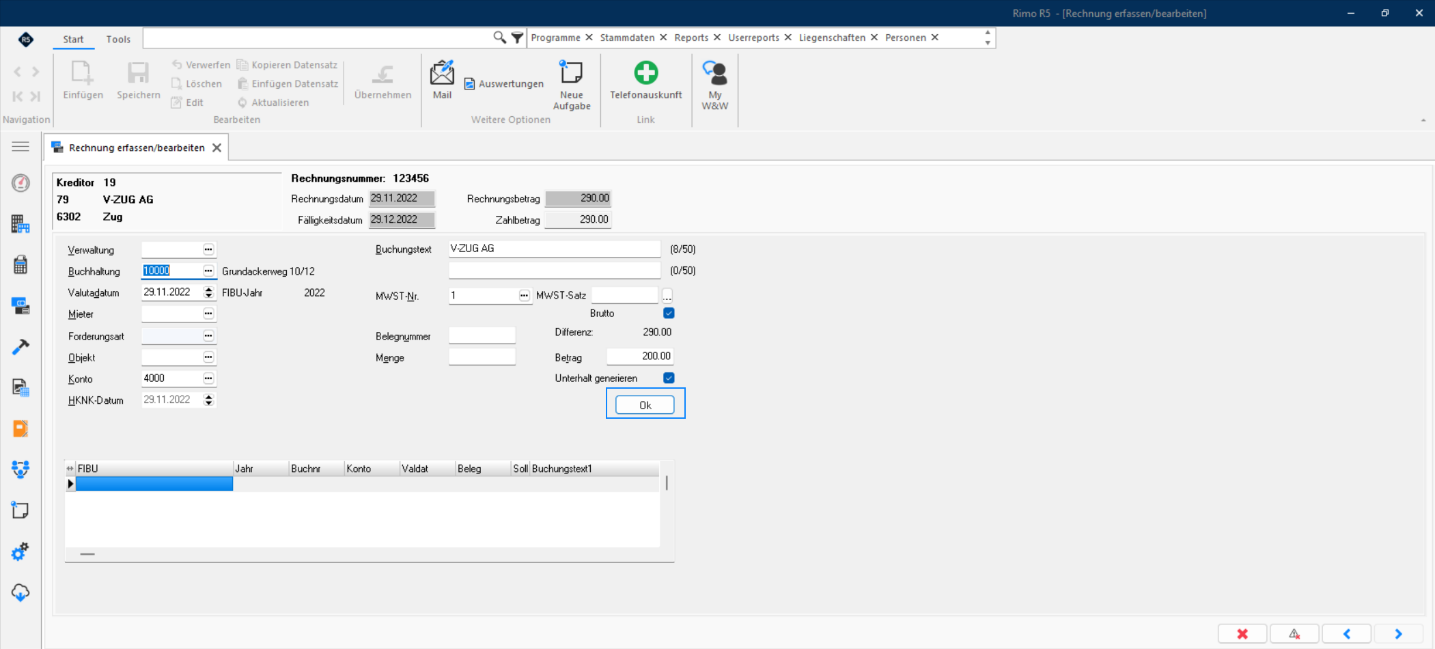Image resolution: width=1435 pixels, height=649 pixels.
Task: Open the hammer maintenance sidebar icon
Action: 20,347
